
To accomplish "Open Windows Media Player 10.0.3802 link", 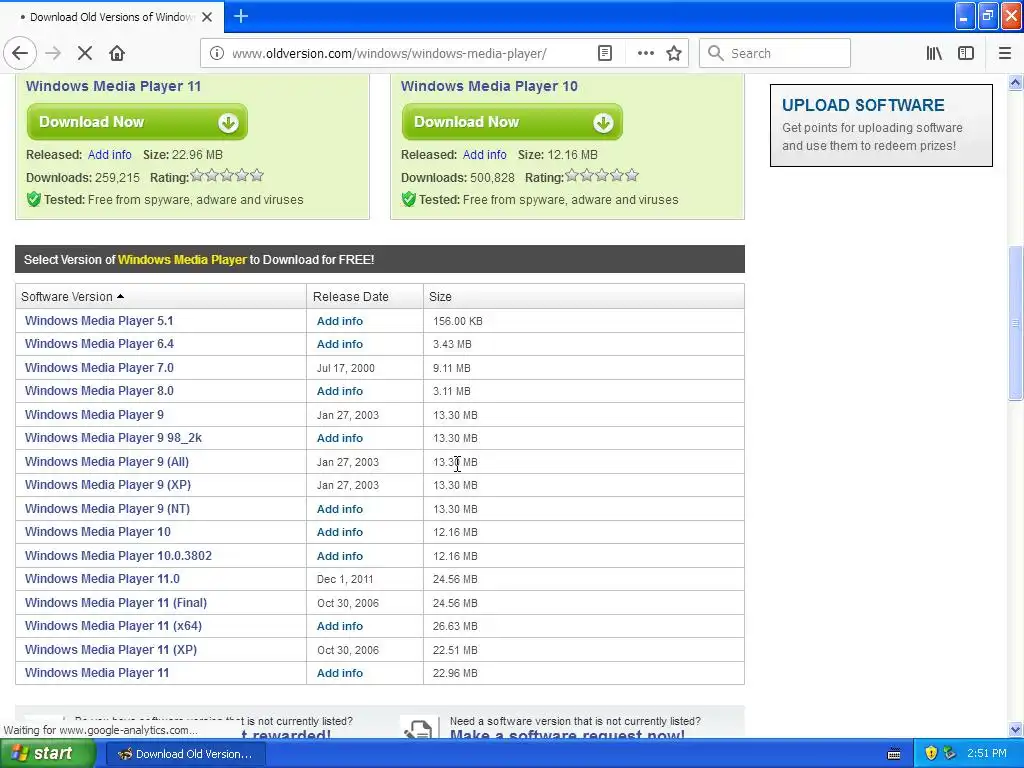I will [118, 556].
